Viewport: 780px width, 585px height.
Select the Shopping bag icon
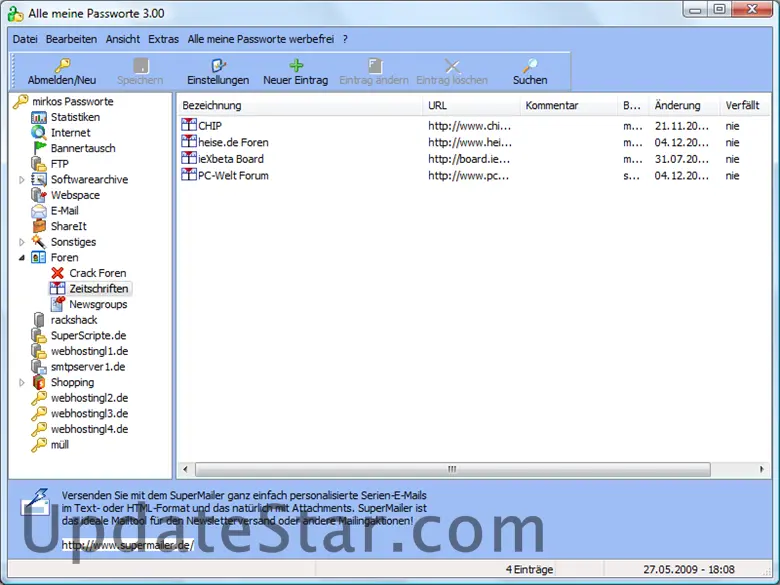[39, 382]
